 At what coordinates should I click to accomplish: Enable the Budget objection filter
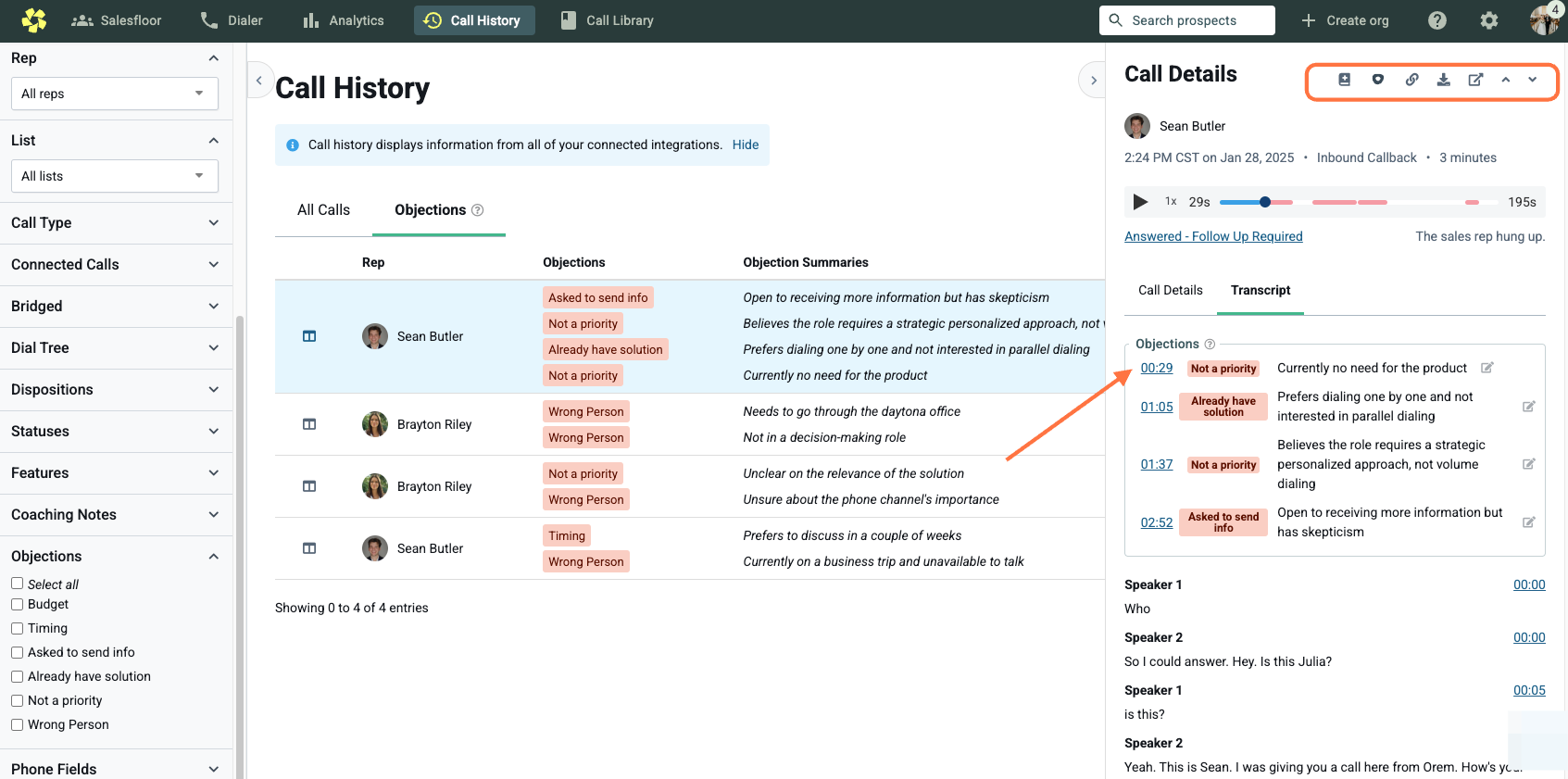[17, 604]
